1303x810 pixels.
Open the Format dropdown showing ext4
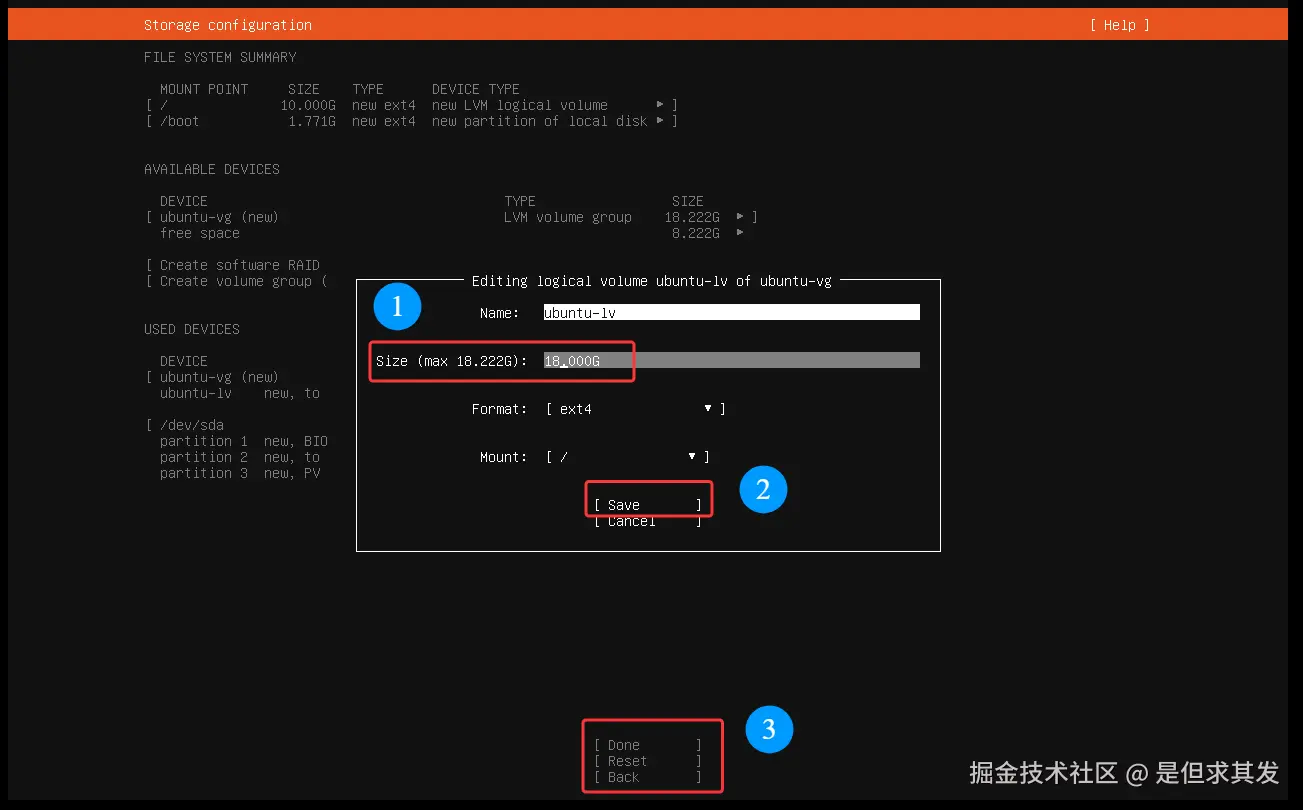click(707, 408)
